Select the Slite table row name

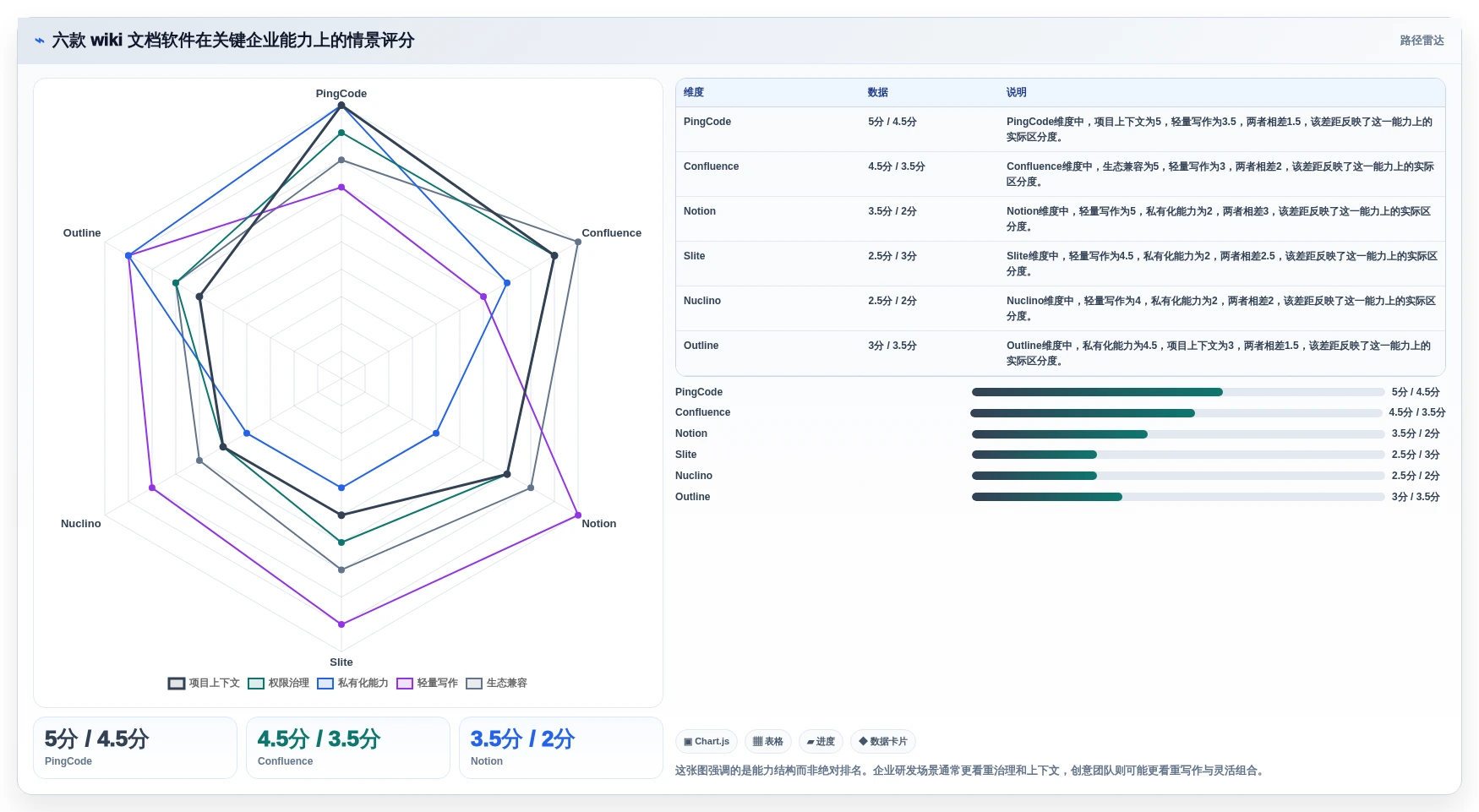pyautogui.click(x=694, y=256)
